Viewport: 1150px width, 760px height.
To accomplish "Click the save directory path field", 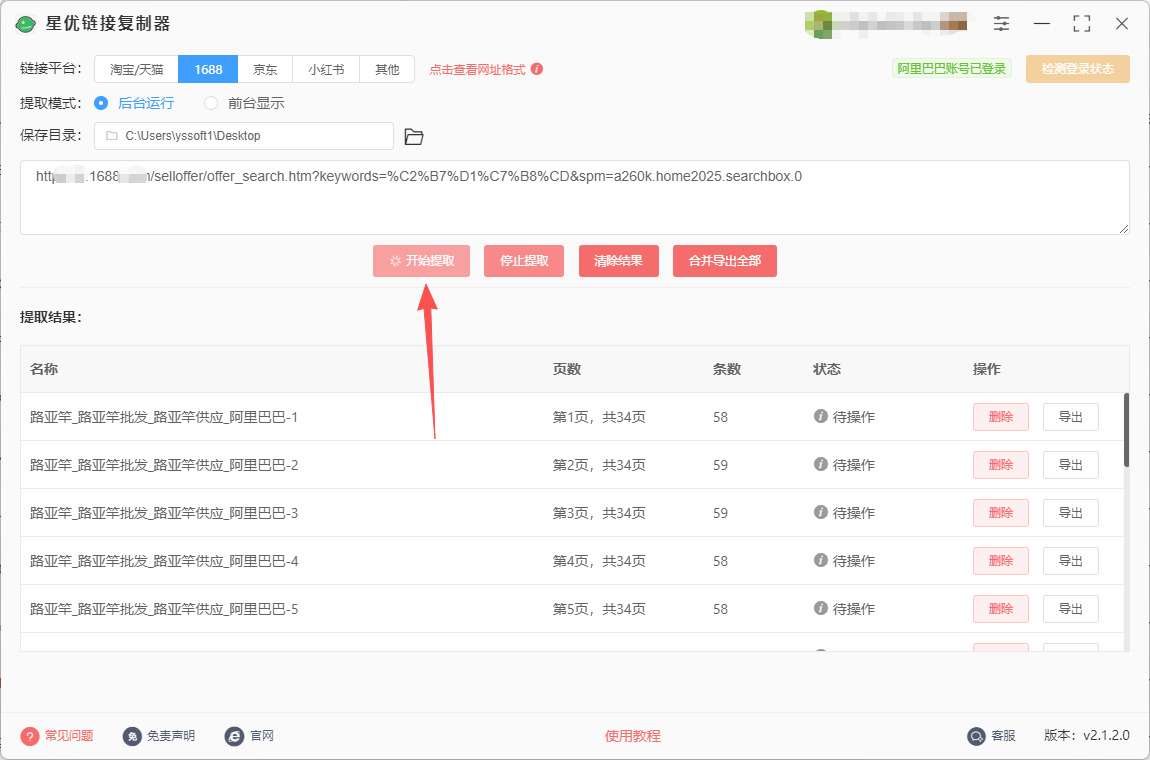I will point(244,136).
